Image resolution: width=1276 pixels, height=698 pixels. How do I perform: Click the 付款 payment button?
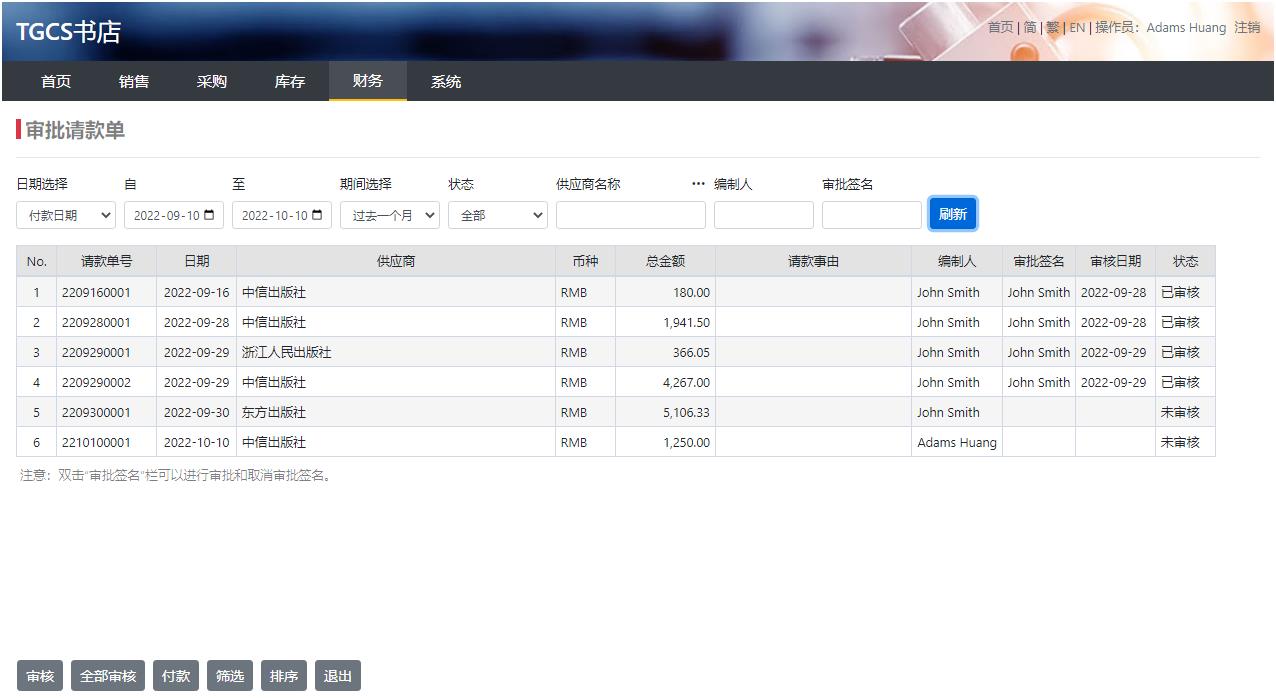coord(176,676)
